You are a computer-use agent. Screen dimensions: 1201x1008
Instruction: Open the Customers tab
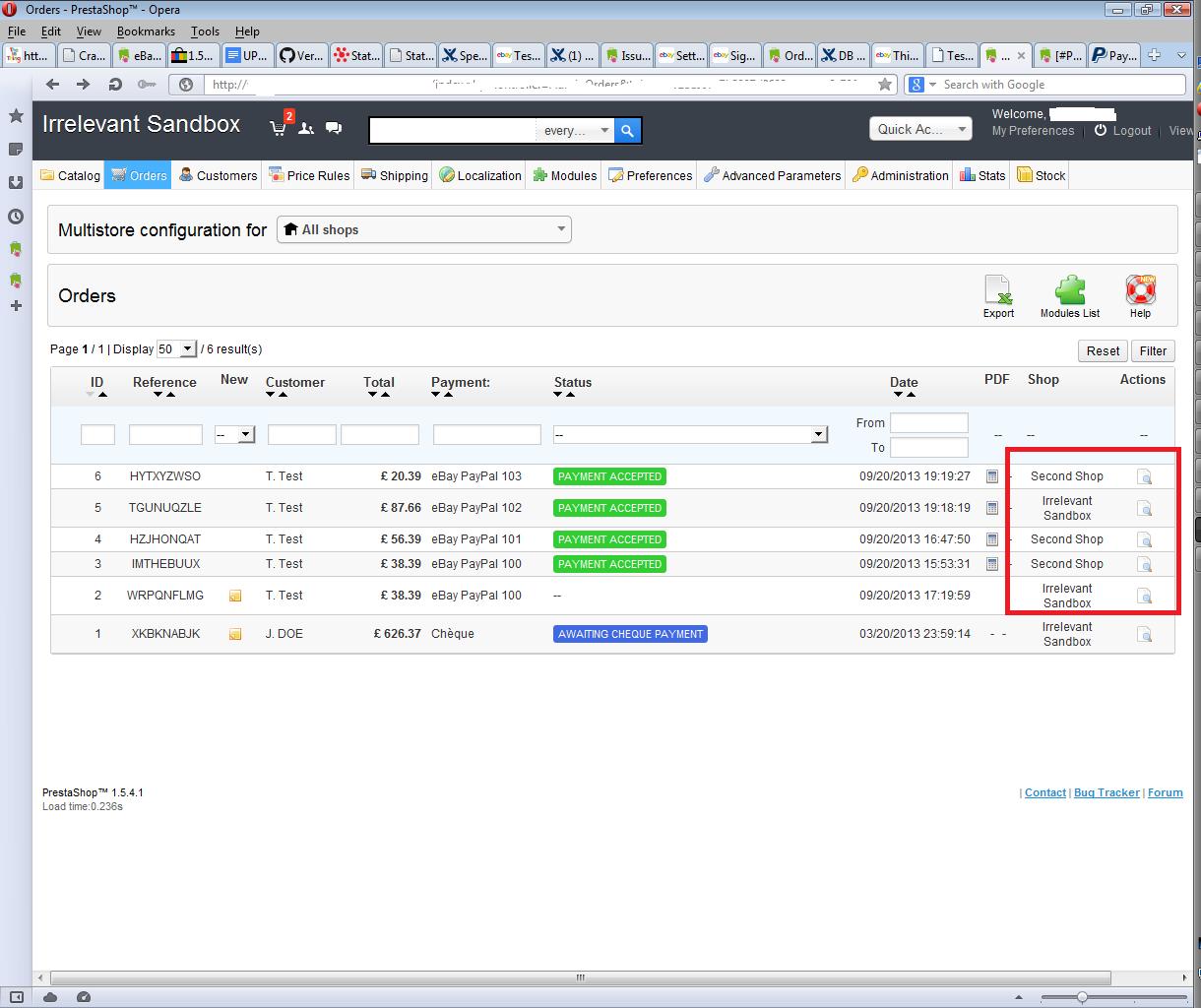pos(219,175)
